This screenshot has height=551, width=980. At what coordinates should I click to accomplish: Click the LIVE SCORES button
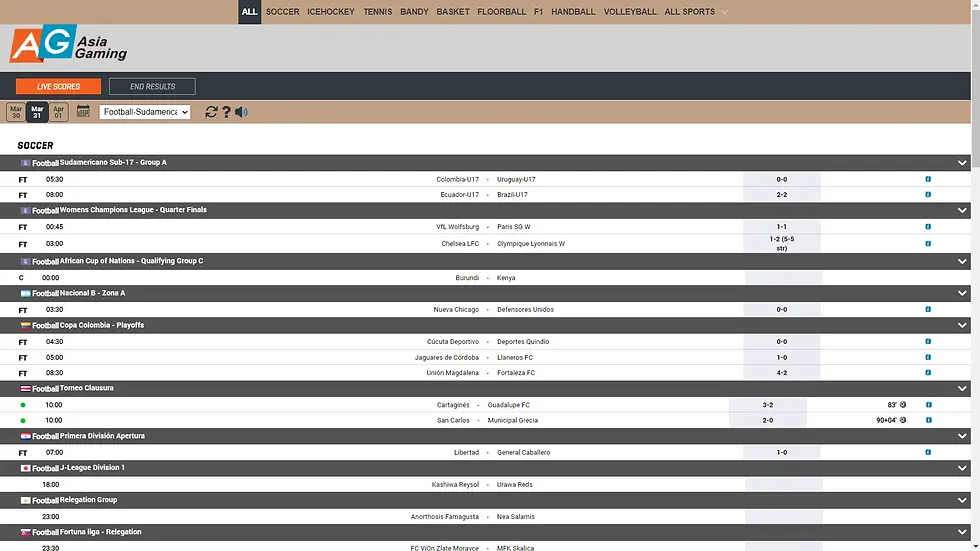tap(58, 86)
